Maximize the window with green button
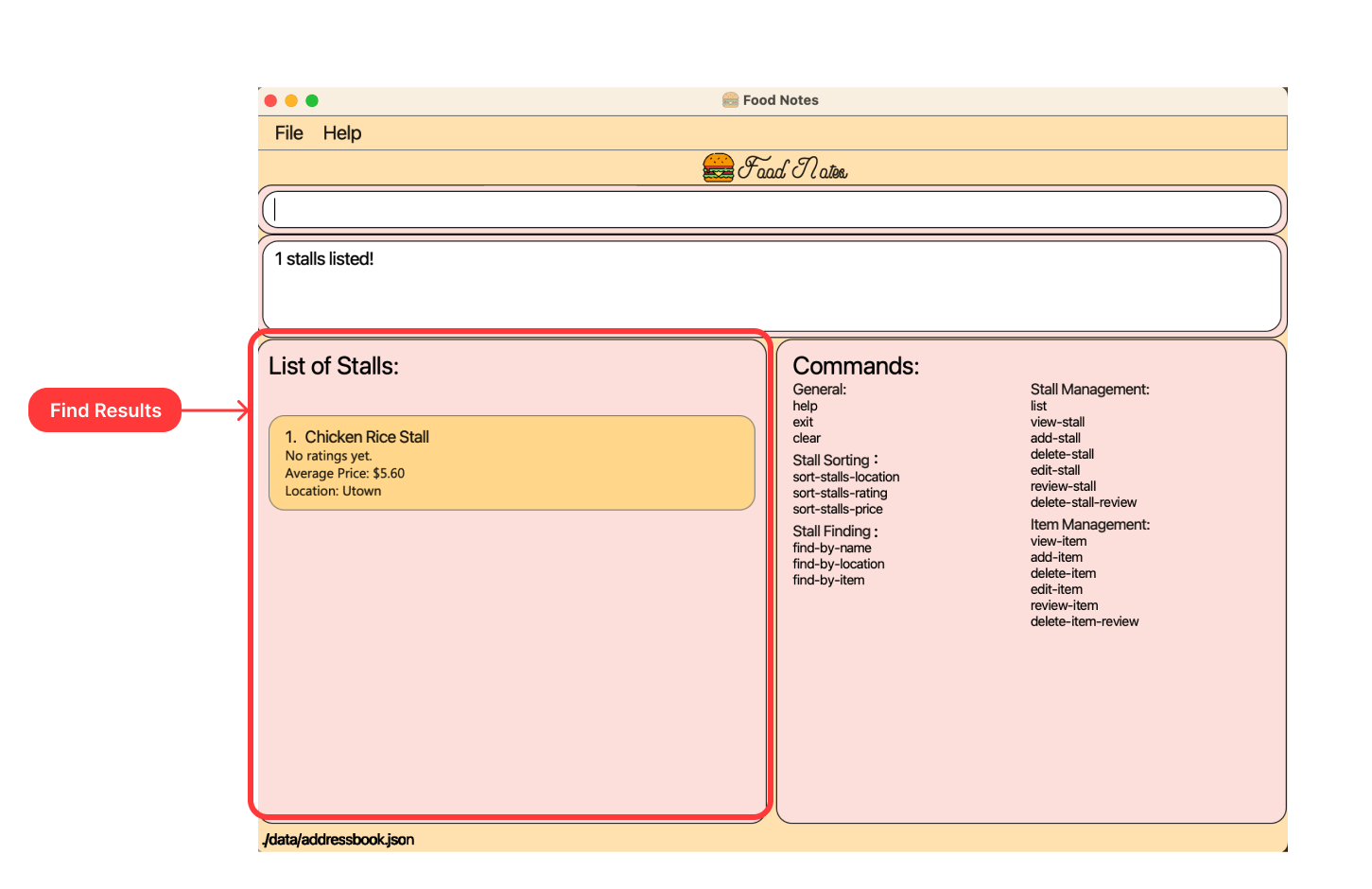The height and width of the screenshot is (889, 1372). 312,100
